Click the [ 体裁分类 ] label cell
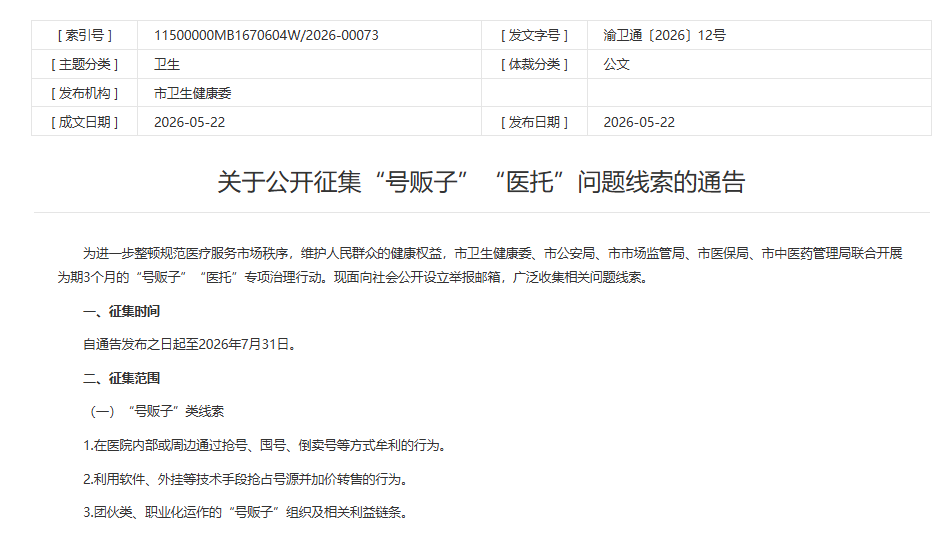The height and width of the screenshot is (538, 941). pyautogui.click(x=534, y=64)
